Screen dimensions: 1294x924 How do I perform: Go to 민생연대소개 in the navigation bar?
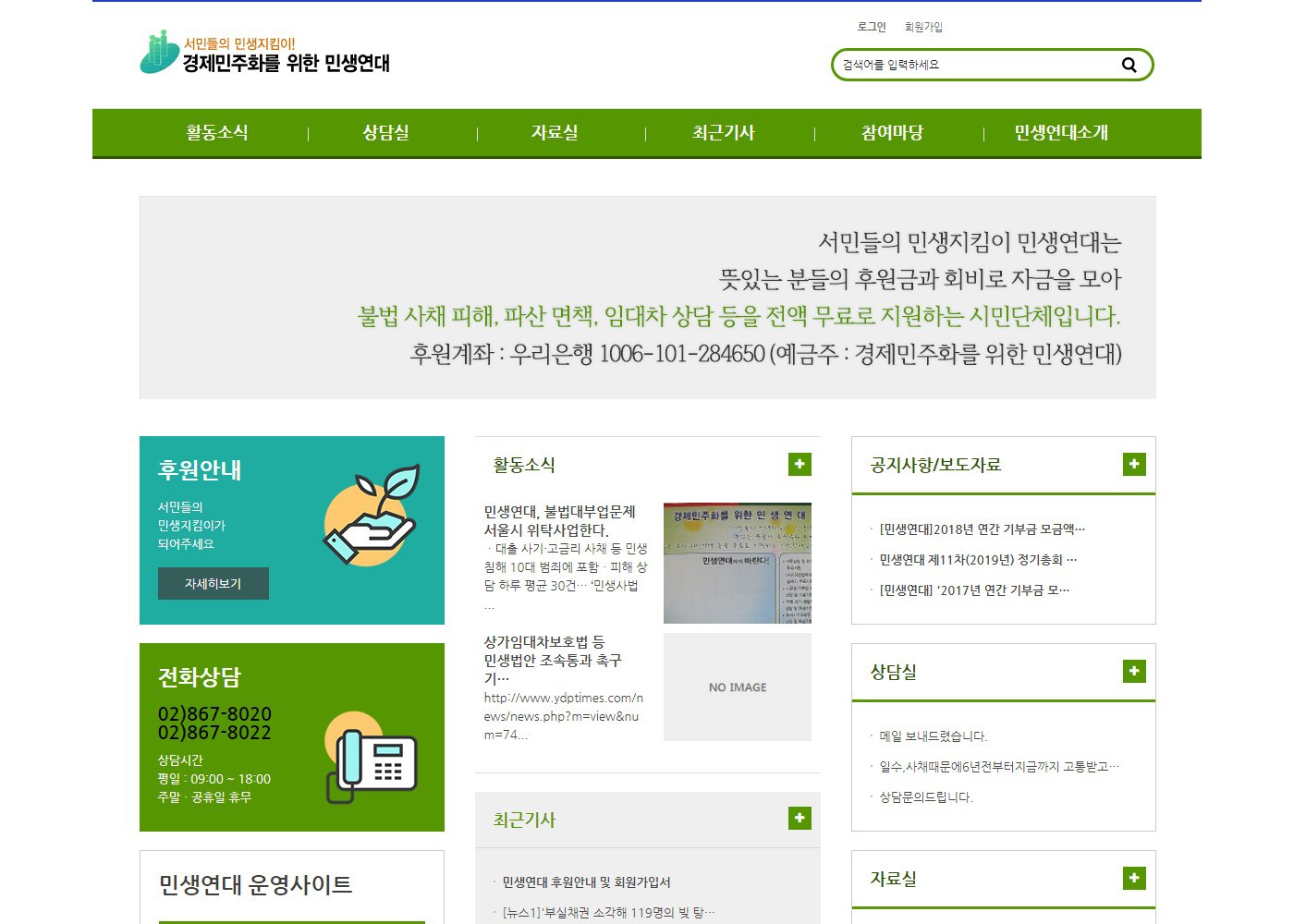[1061, 133]
